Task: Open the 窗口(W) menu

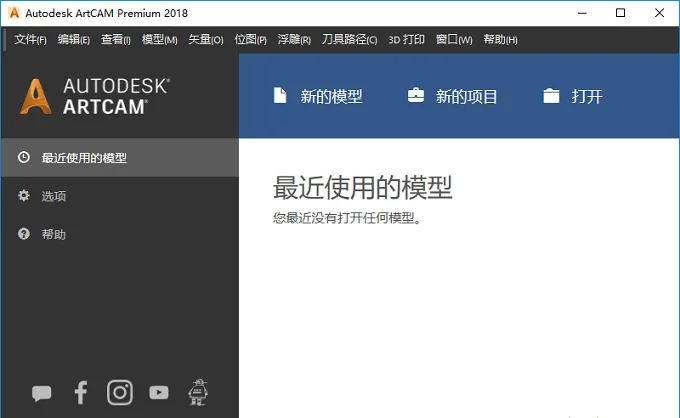Action: point(454,39)
